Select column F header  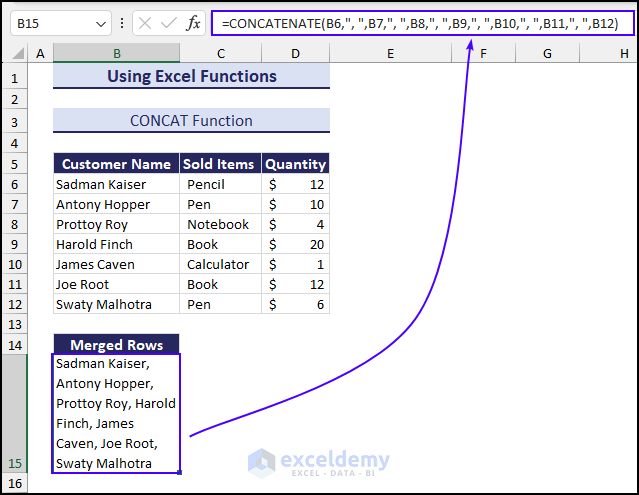tap(482, 53)
